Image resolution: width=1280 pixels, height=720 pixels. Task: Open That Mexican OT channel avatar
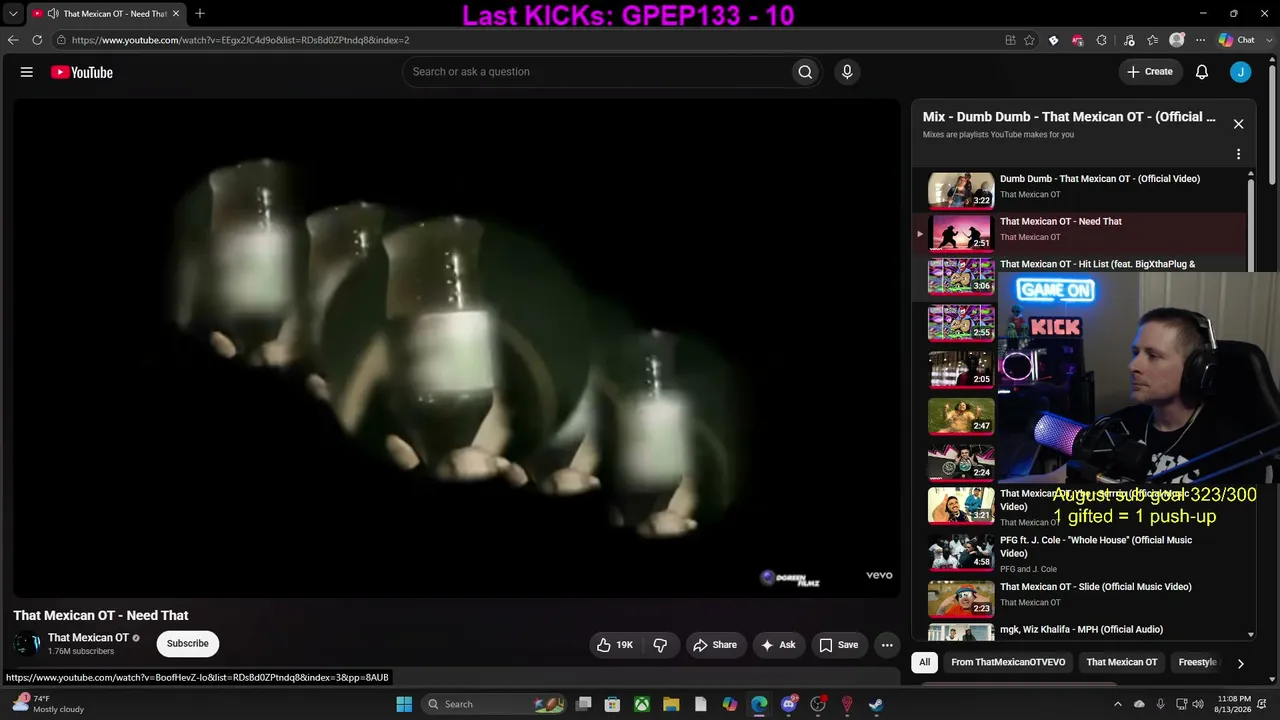[x=27, y=644]
